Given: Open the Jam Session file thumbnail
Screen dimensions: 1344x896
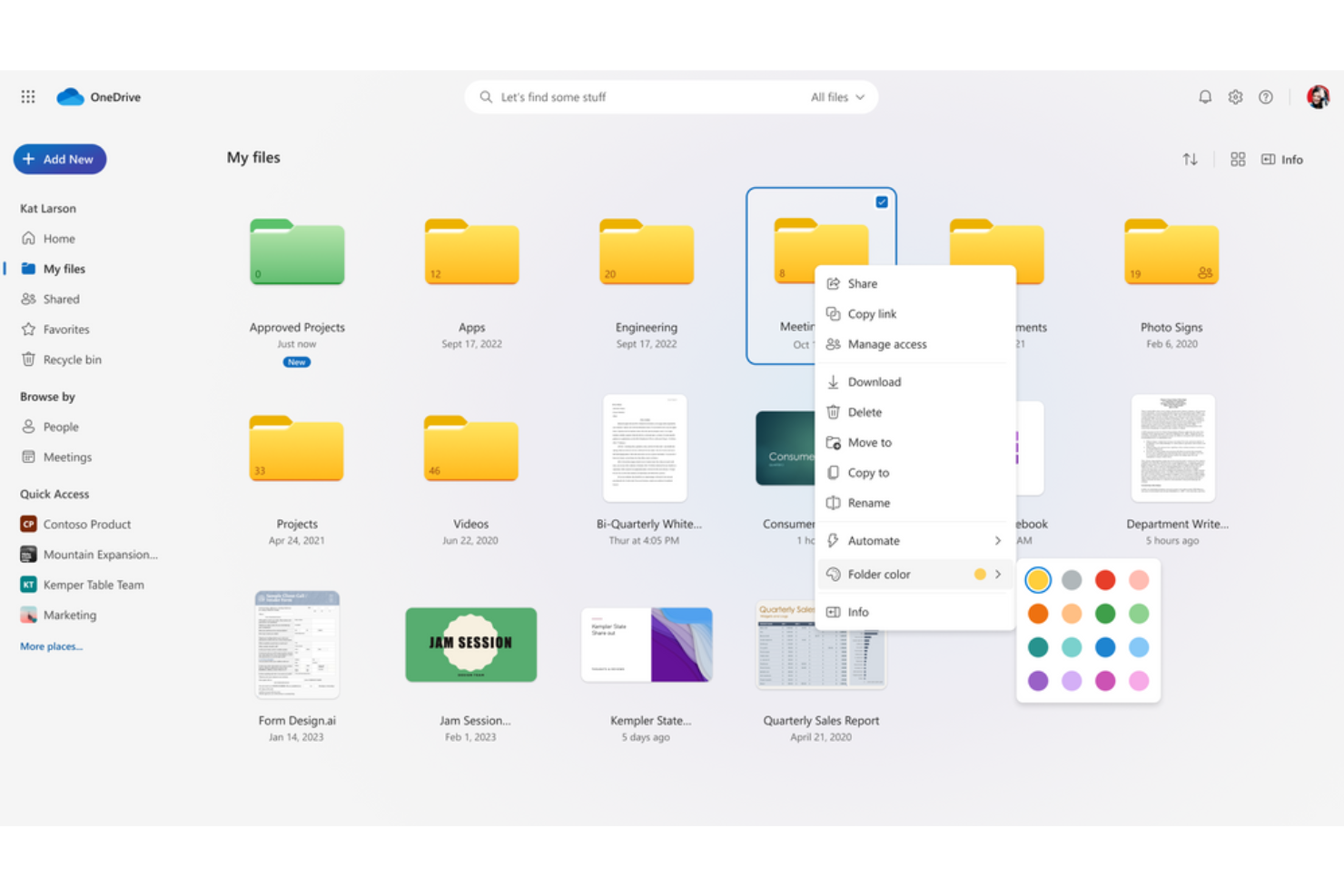Looking at the screenshot, I should tap(471, 645).
